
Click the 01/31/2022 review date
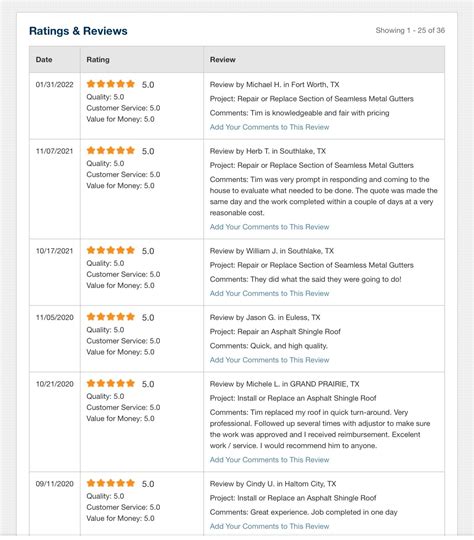[54, 85]
